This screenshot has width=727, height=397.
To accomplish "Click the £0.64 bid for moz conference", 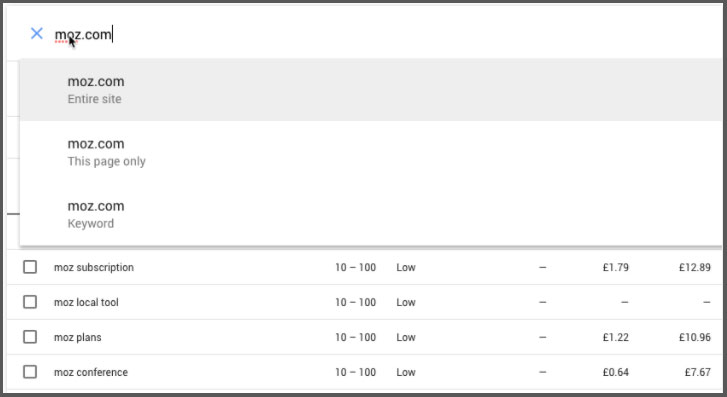I will 616,372.
